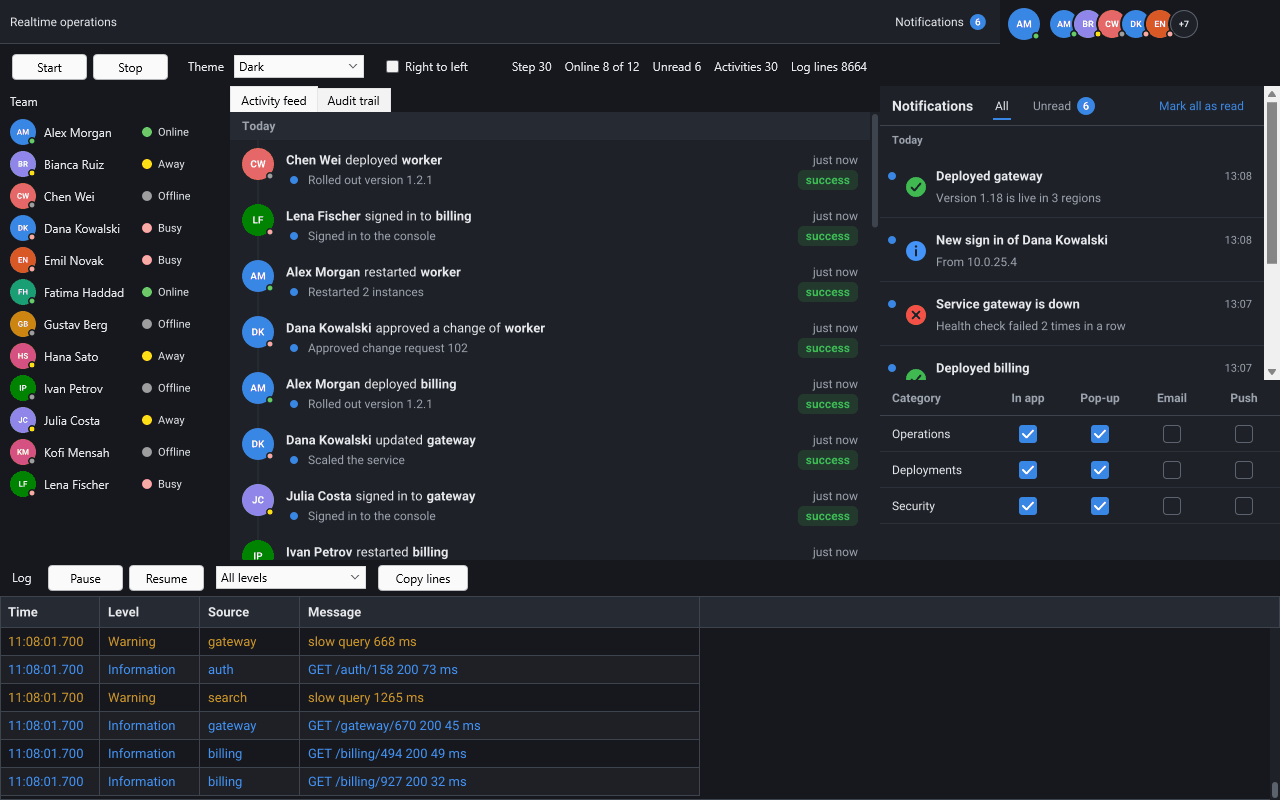This screenshot has height=800, width=1280.
Task: Click the EN avatar in the header stack
Action: (1159, 24)
